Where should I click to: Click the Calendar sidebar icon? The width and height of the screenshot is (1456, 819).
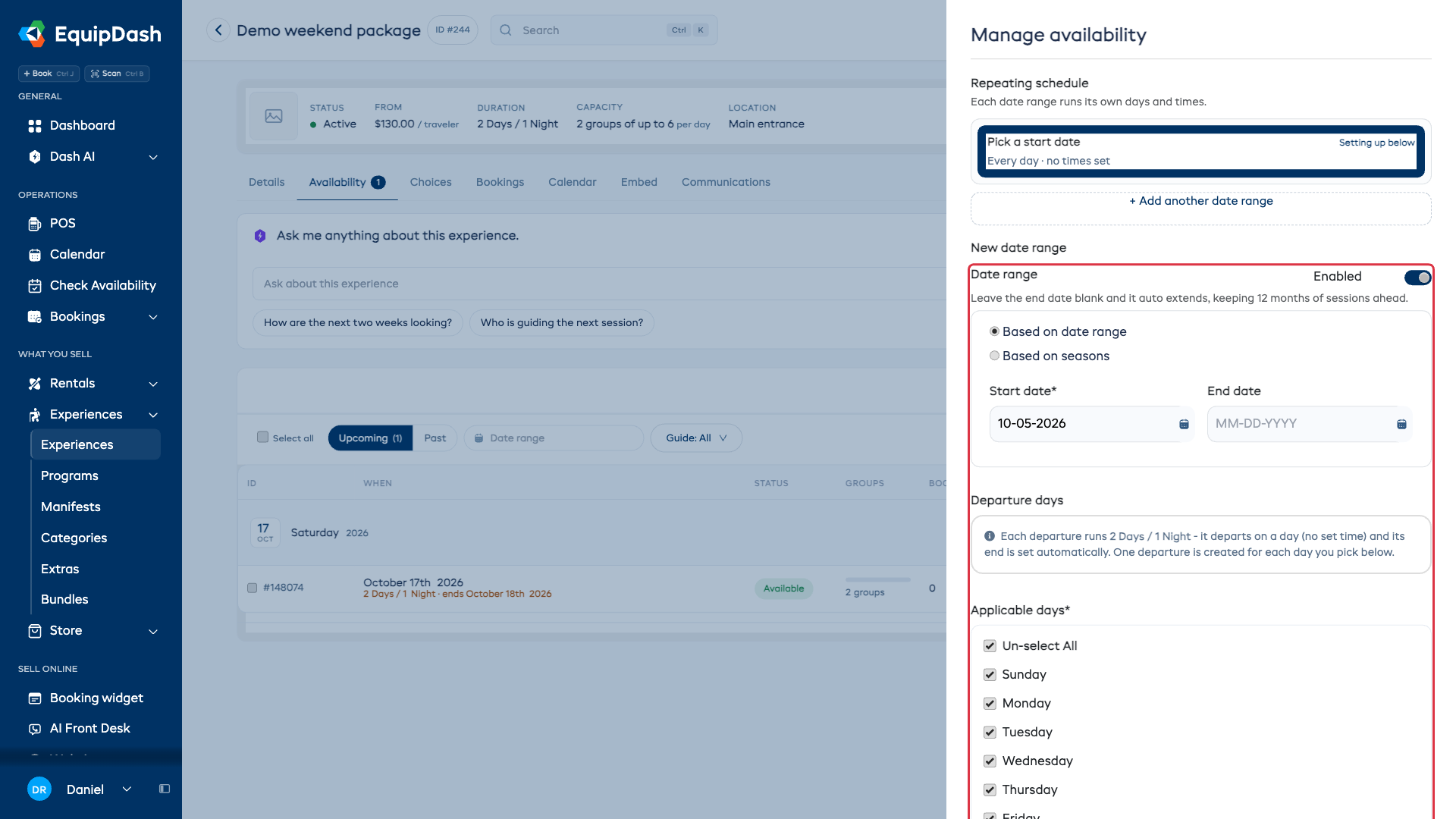pyautogui.click(x=35, y=255)
